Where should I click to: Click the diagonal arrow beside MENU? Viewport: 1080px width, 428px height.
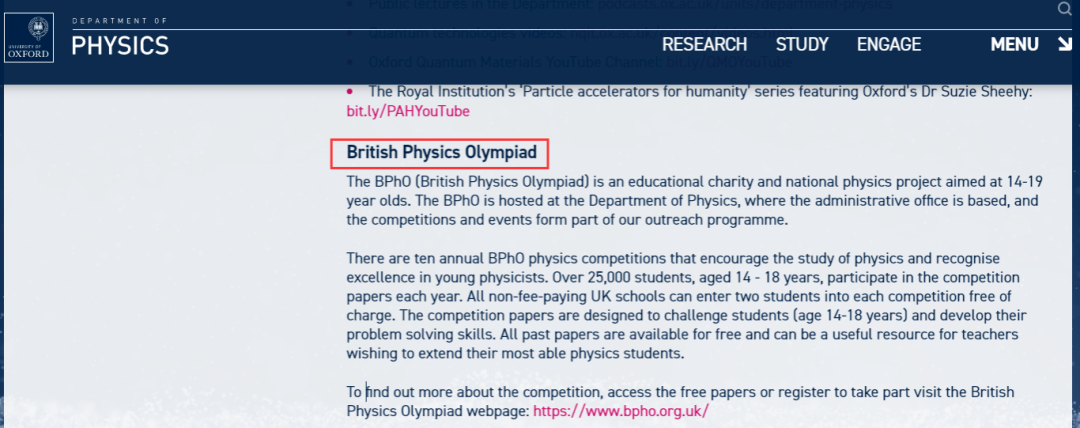click(x=1064, y=45)
